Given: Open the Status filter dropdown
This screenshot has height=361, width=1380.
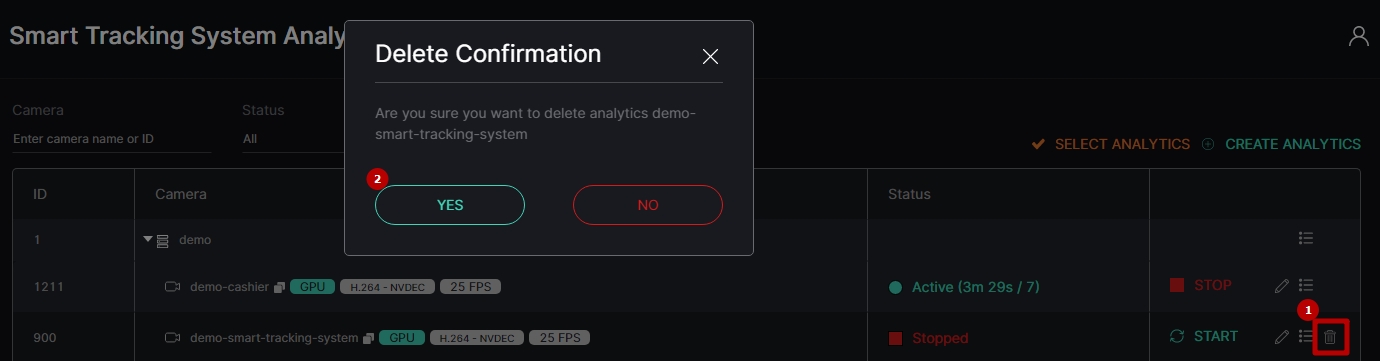Looking at the screenshot, I should point(292,139).
